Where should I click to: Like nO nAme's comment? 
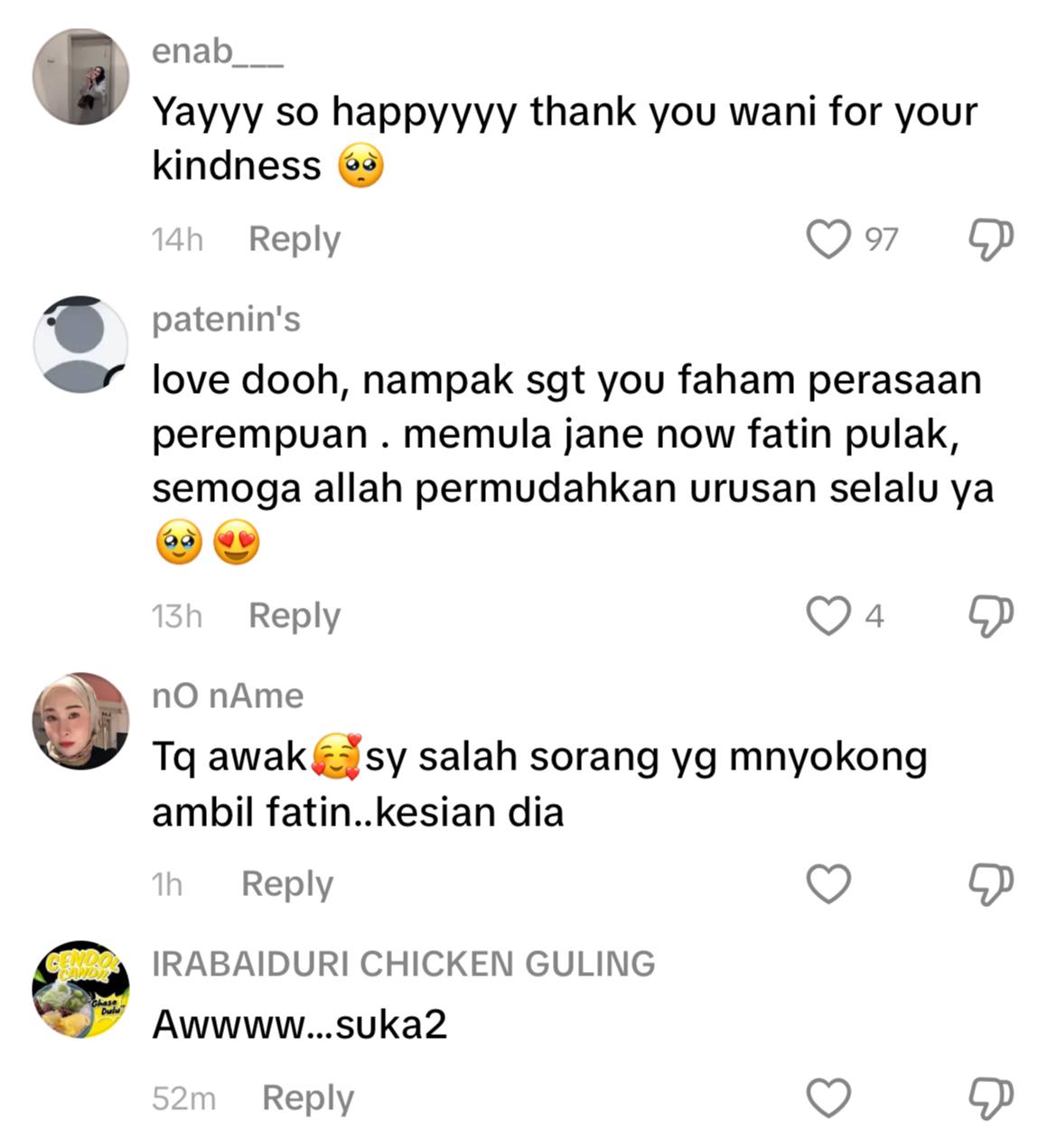(x=828, y=883)
